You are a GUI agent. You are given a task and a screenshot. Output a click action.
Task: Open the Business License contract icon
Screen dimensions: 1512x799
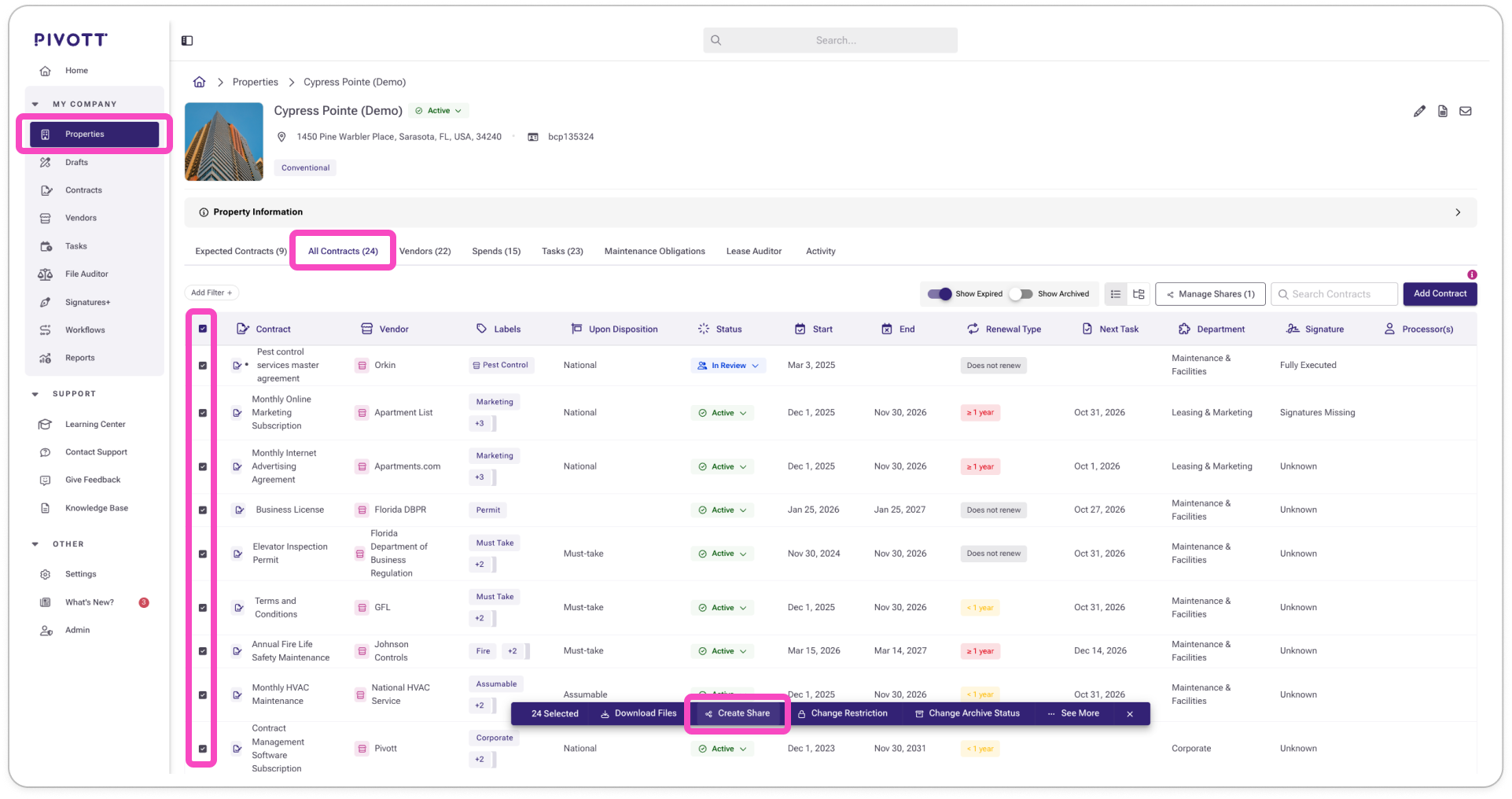(x=239, y=510)
